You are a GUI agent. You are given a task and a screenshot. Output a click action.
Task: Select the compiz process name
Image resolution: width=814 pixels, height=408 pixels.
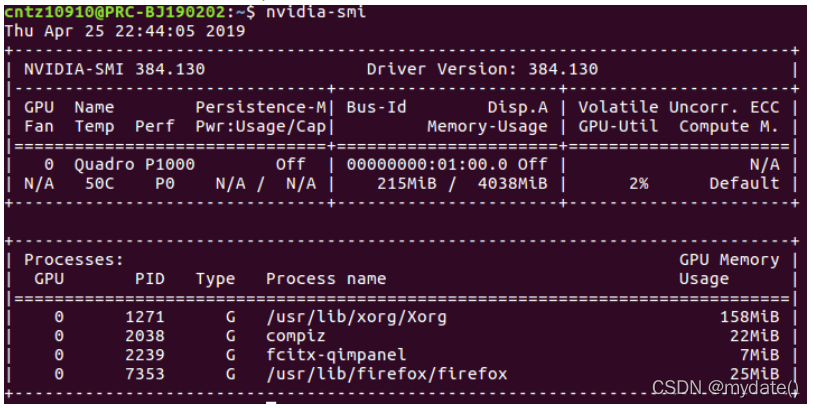tap(295, 336)
